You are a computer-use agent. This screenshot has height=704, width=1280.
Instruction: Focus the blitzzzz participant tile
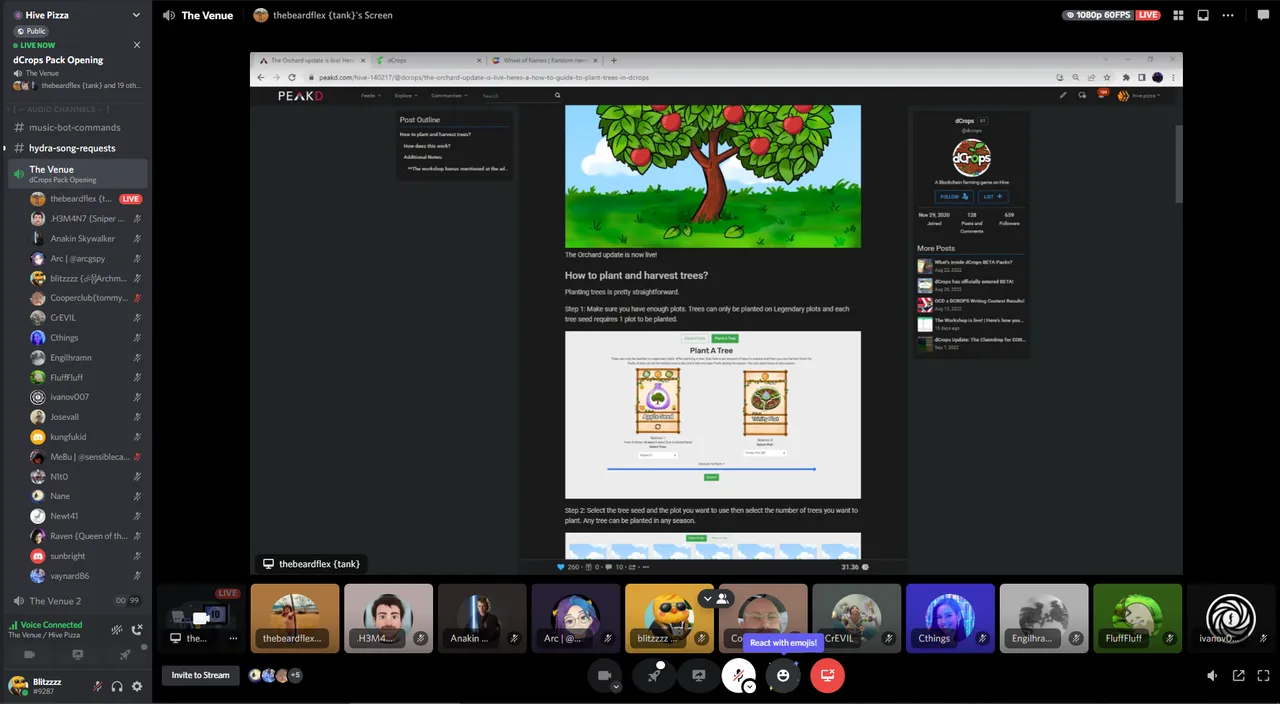coord(669,618)
